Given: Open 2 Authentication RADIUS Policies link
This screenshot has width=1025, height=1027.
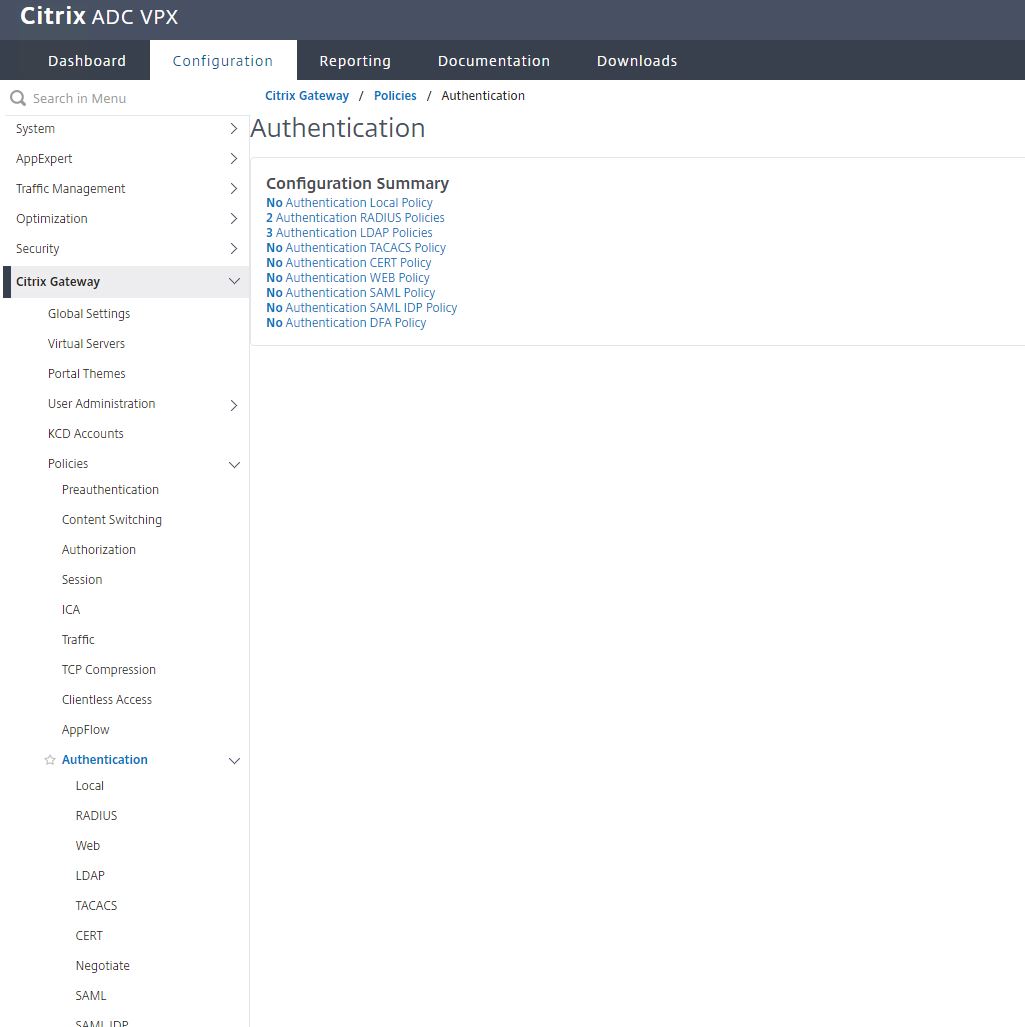Looking at the screenshot, I should (355, 218).
